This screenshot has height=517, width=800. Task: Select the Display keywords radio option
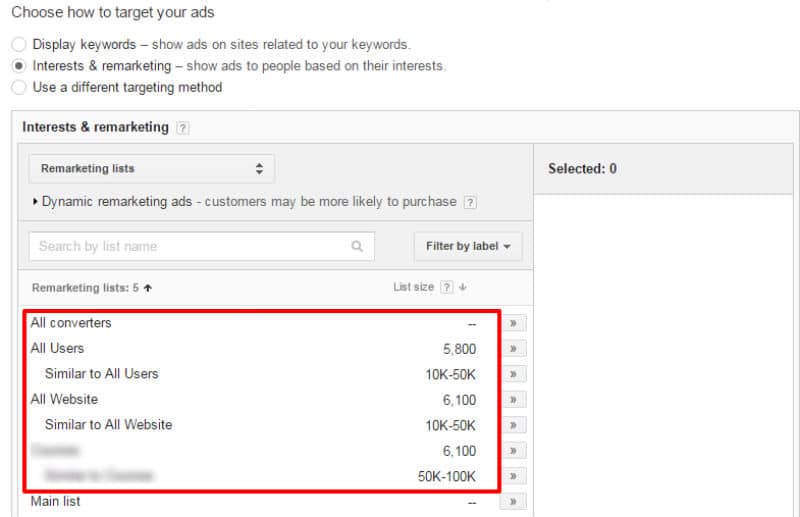pos(19,44)
